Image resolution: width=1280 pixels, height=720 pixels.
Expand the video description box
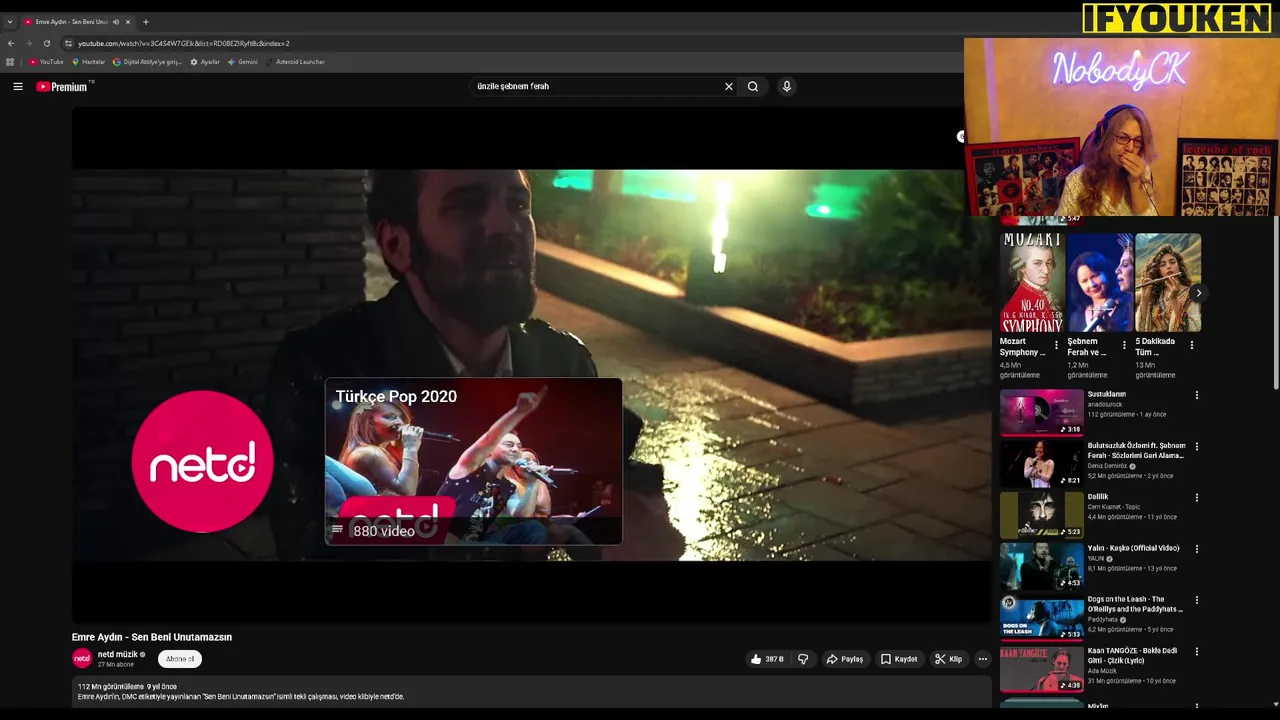coord(532,692)
